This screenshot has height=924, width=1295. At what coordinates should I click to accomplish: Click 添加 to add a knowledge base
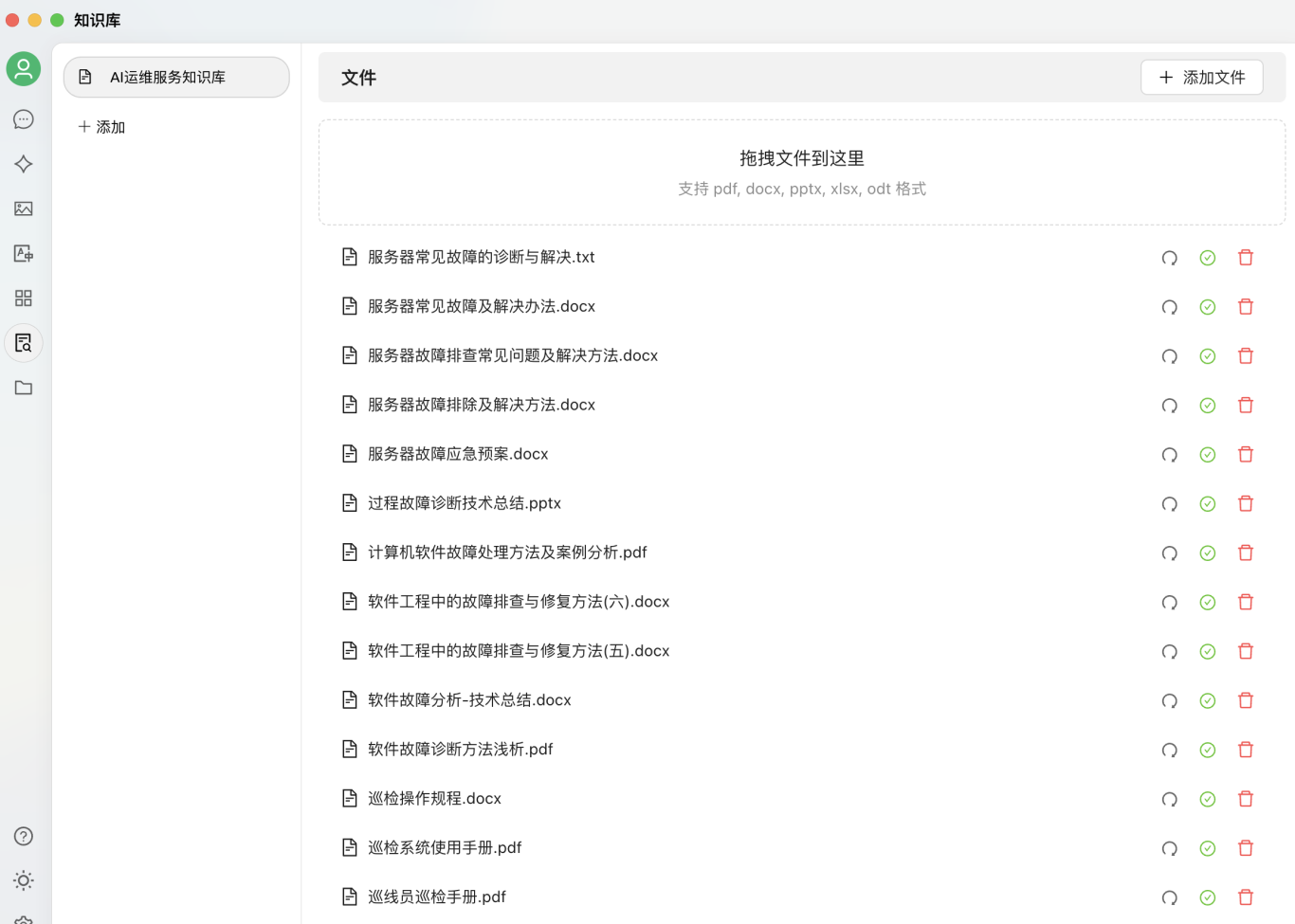[101, 127]
